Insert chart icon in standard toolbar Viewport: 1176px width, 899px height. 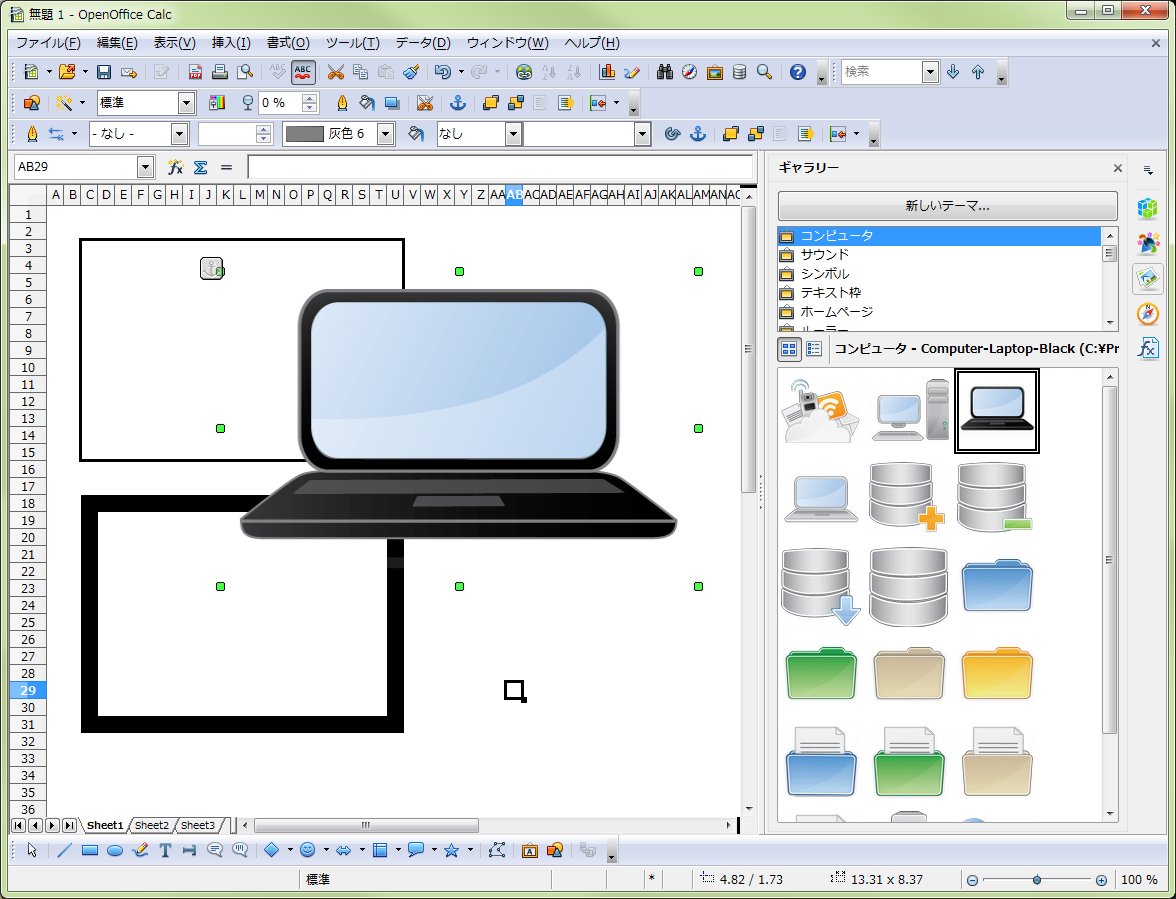607,72
